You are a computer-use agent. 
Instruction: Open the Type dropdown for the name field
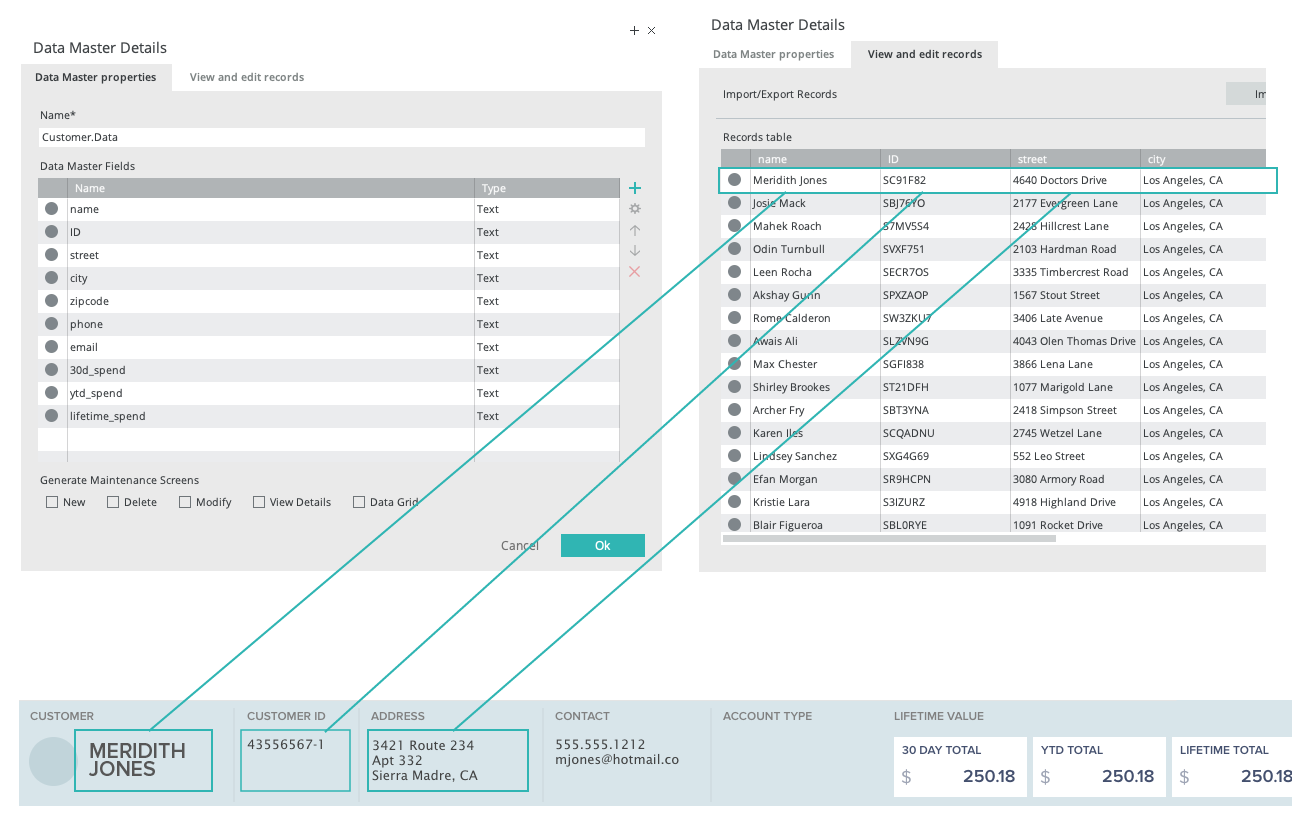coord(546,209)
